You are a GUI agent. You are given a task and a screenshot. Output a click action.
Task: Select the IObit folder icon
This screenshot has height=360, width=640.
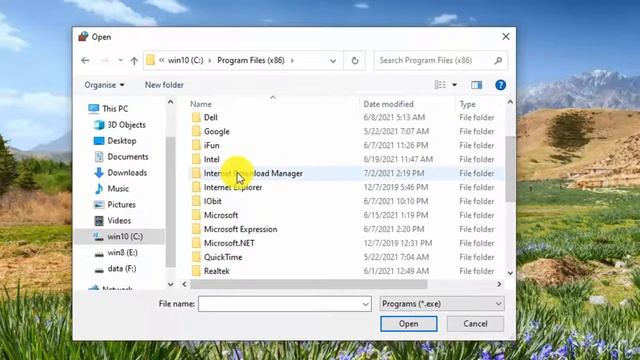pyautogui.click(x=196, y=201)
